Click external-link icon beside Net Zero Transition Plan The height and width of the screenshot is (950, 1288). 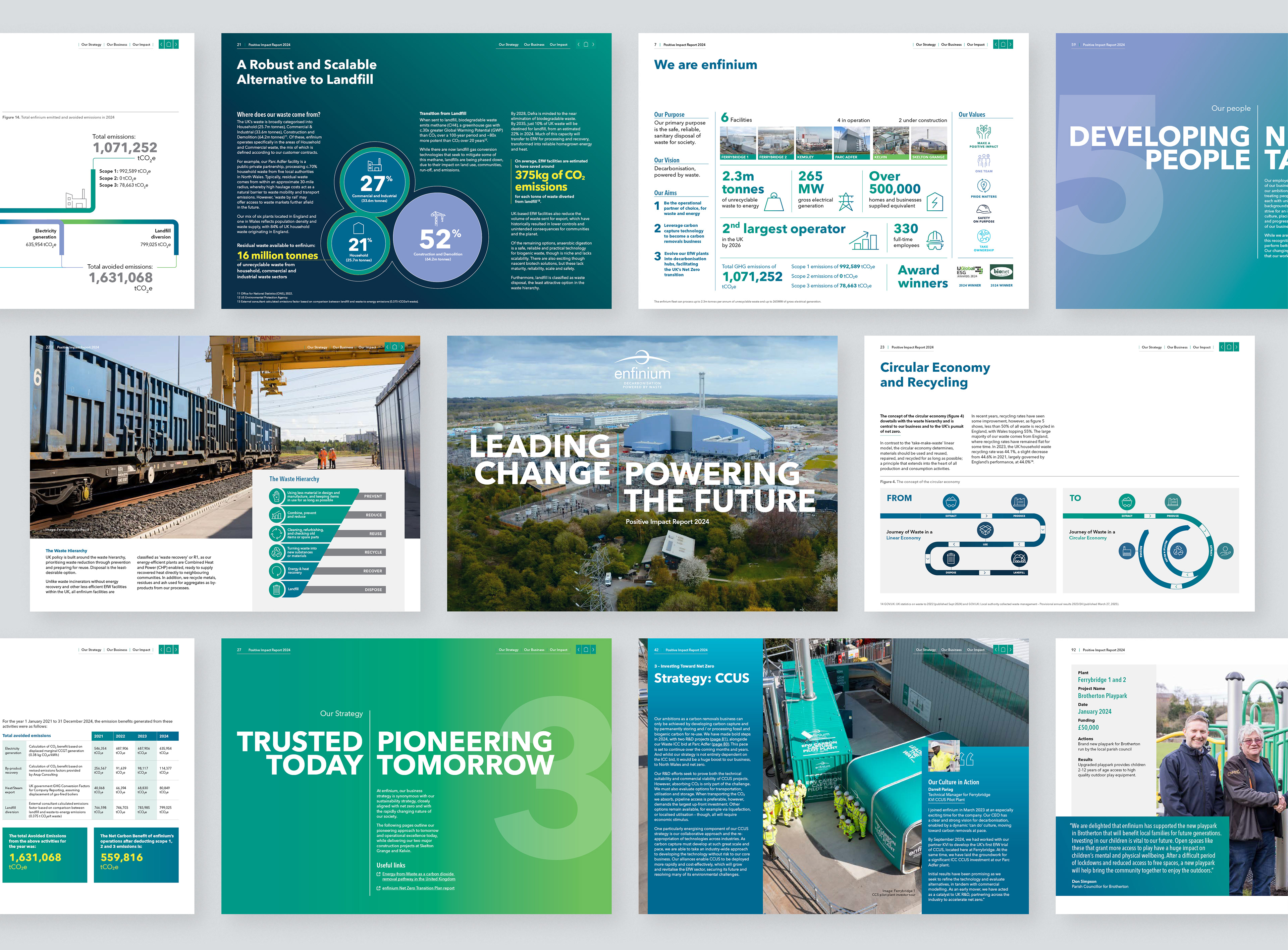[378, 888]
